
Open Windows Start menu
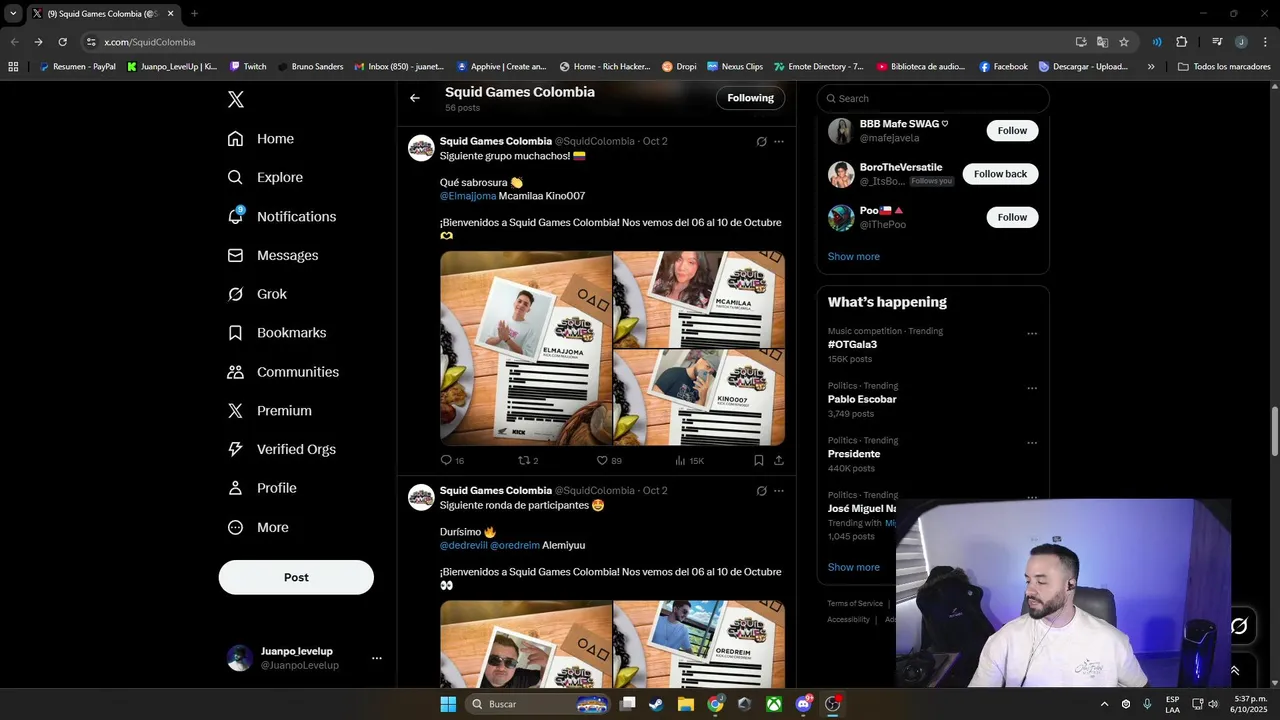tap(448, 704)
